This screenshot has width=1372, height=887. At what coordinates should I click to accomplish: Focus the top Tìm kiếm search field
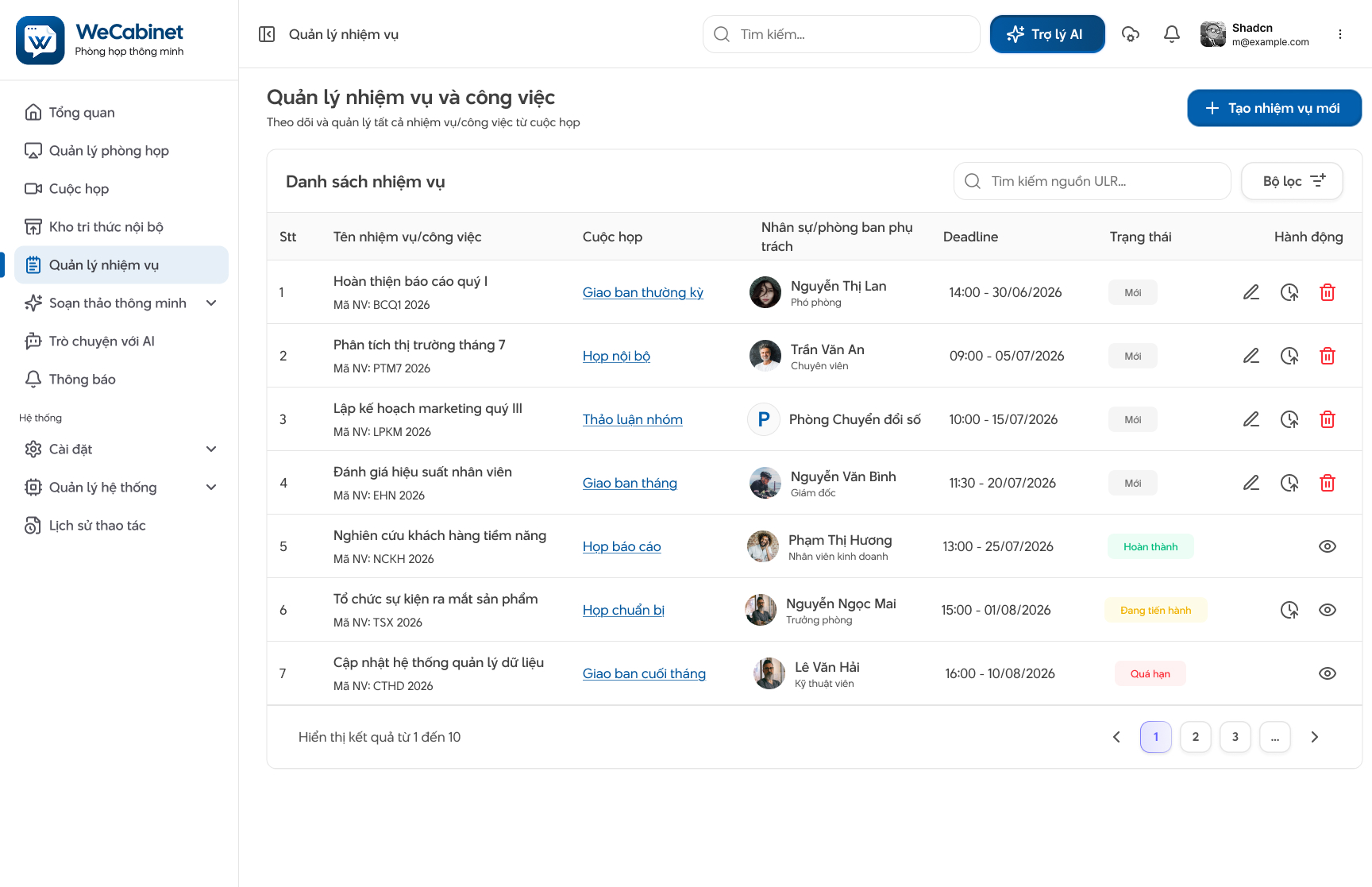842,34
